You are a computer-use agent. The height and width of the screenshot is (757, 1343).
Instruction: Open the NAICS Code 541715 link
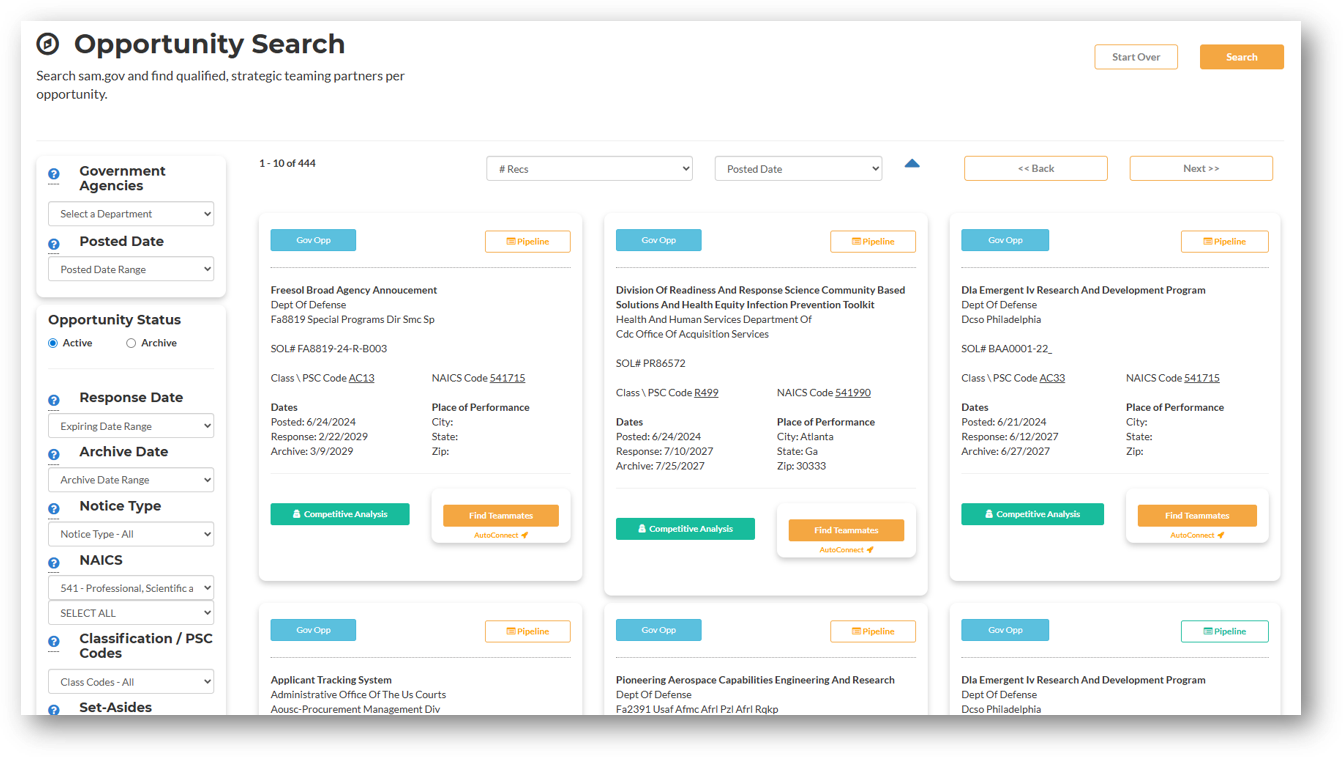point(505,377)
